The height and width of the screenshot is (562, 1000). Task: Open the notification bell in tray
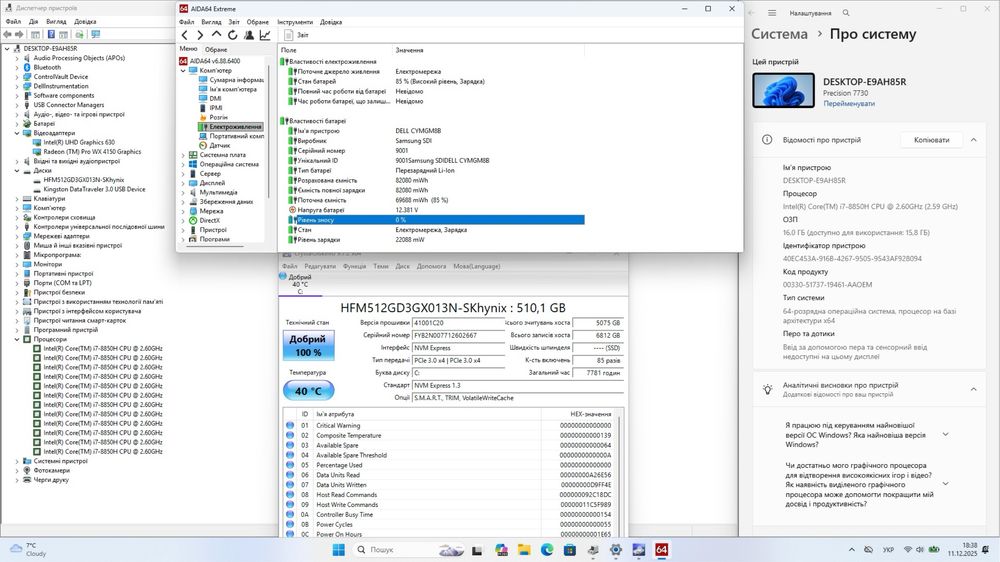987,549
